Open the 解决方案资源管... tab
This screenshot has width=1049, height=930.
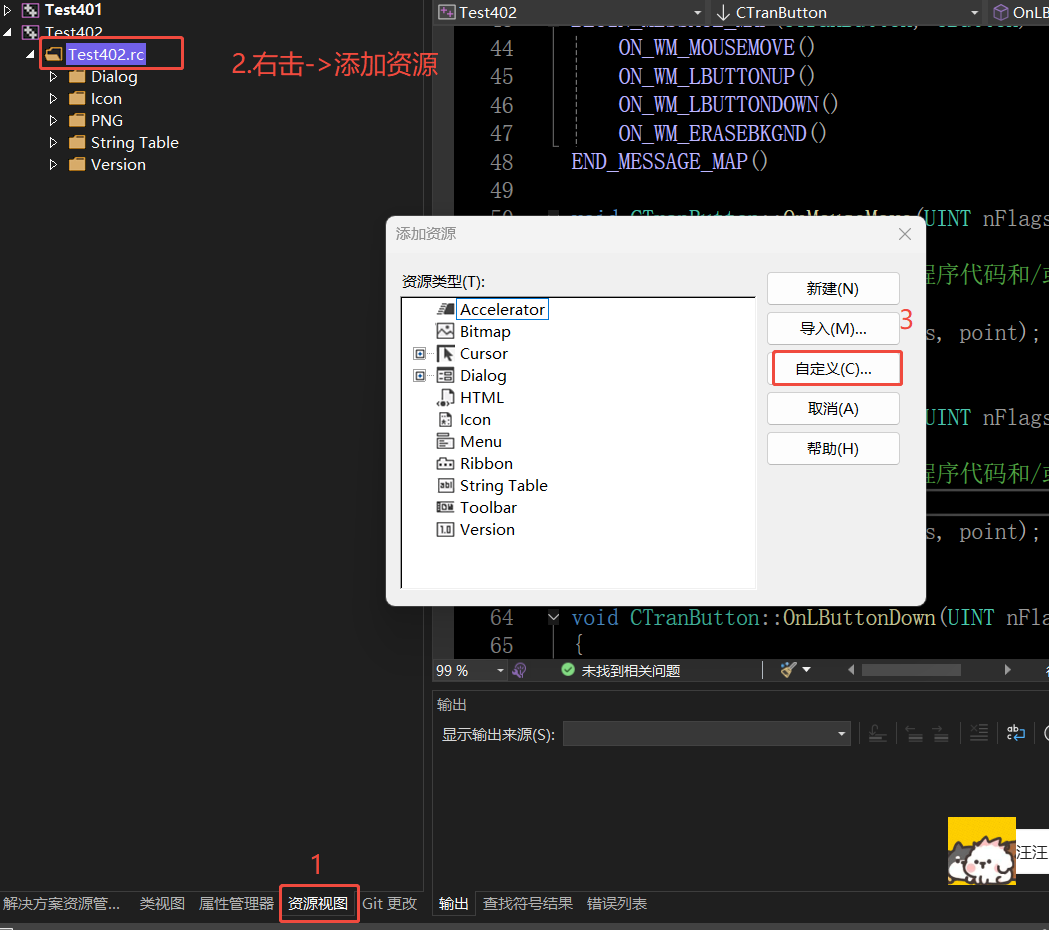coord(62,903)
